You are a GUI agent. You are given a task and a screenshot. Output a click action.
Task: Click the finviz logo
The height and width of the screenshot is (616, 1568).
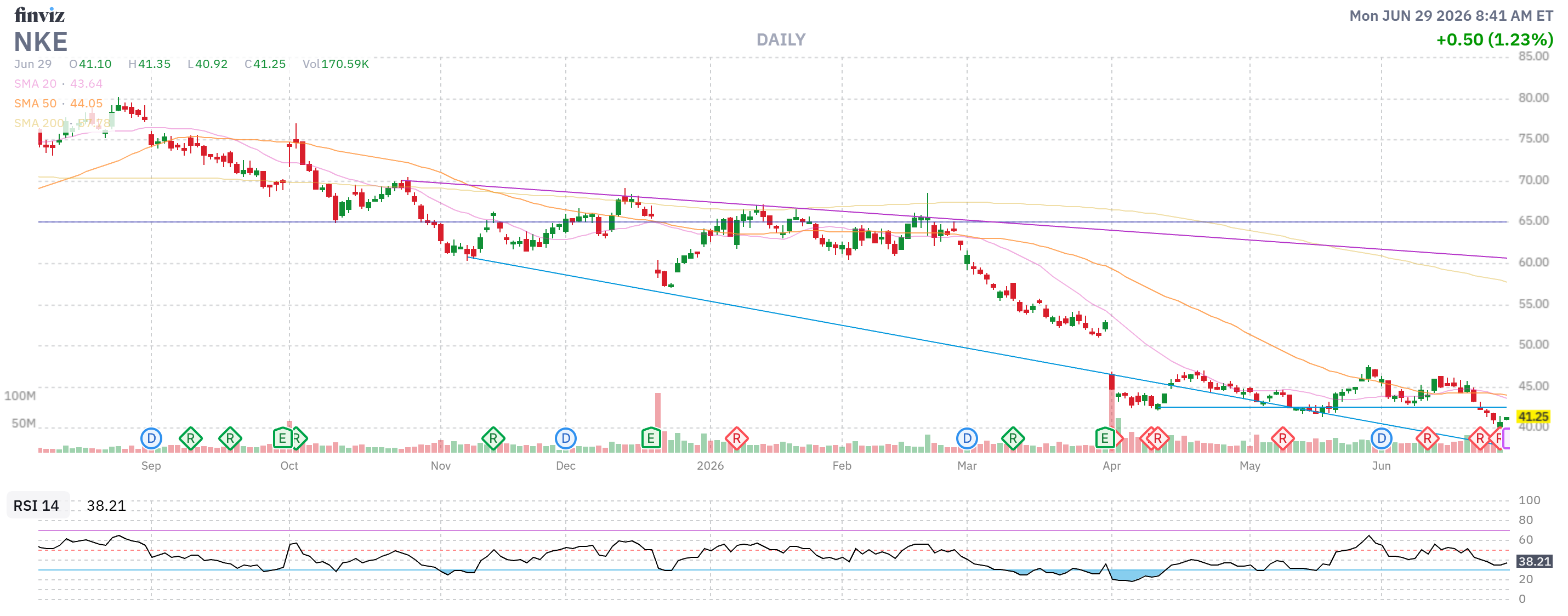[39, 15]
